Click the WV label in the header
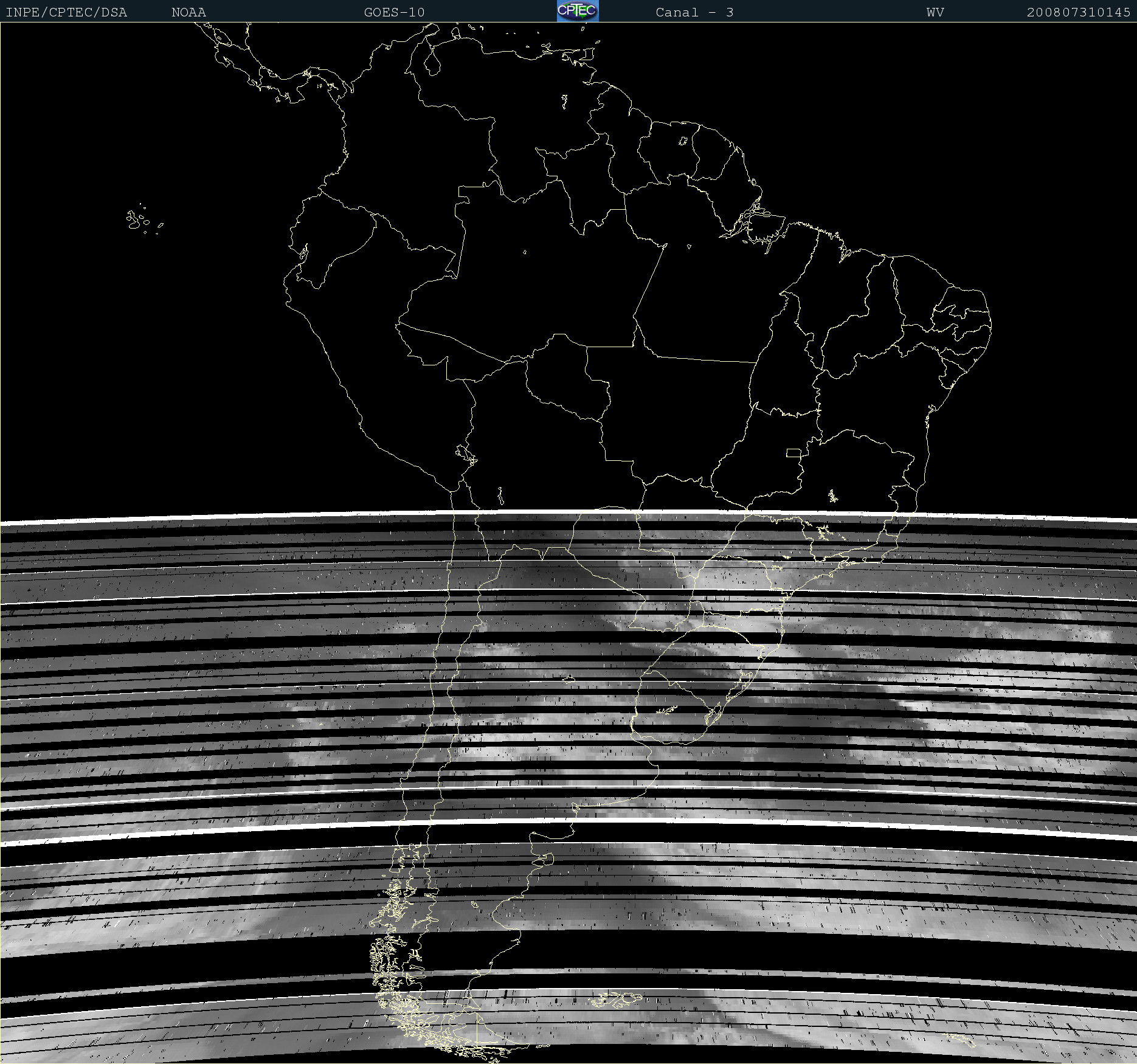Screen dimensions: 1137x1064 tap(935, 12)
